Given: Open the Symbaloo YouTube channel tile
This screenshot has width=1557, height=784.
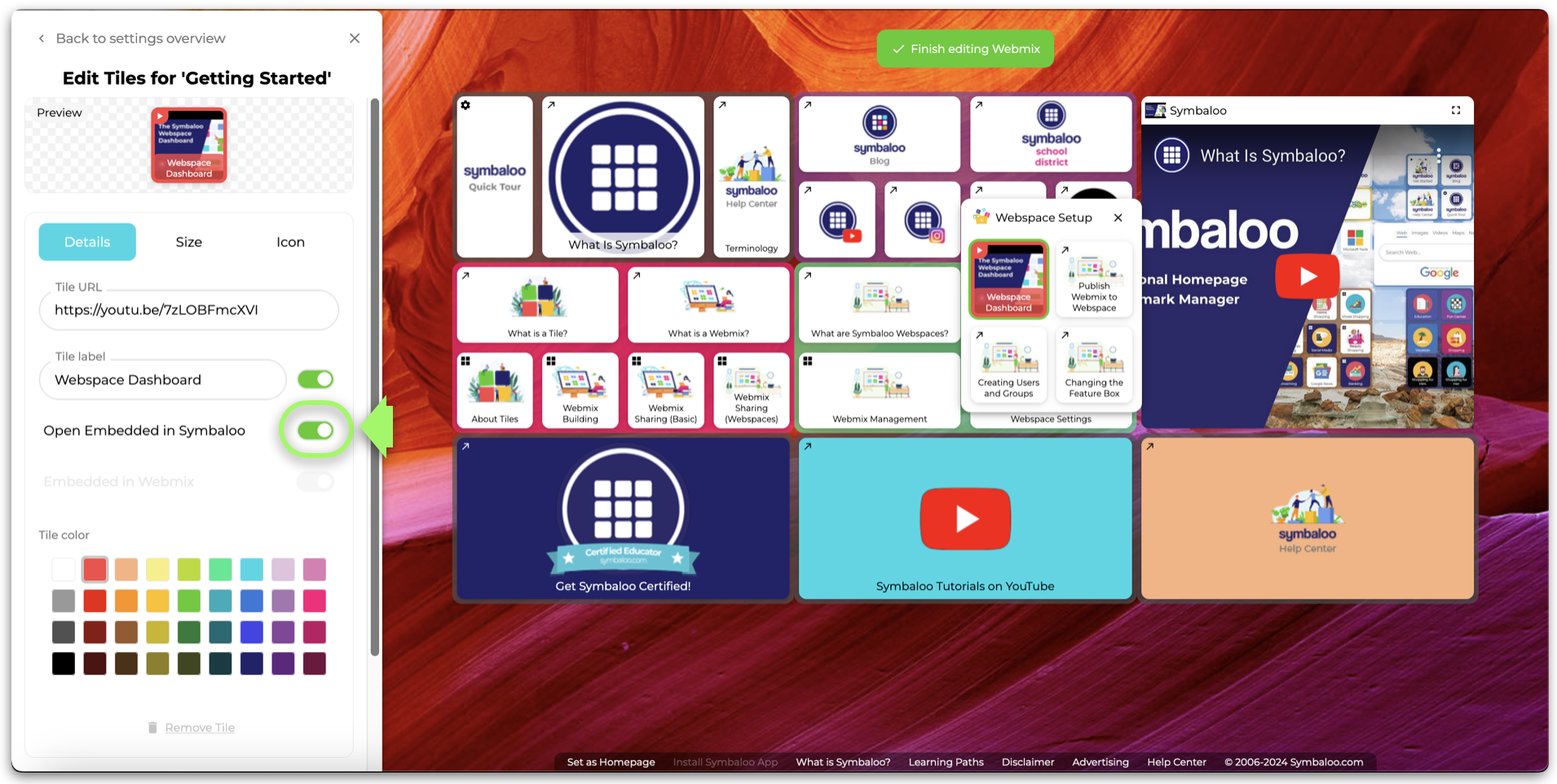Looking at the screenshot, I should [837, 220].
